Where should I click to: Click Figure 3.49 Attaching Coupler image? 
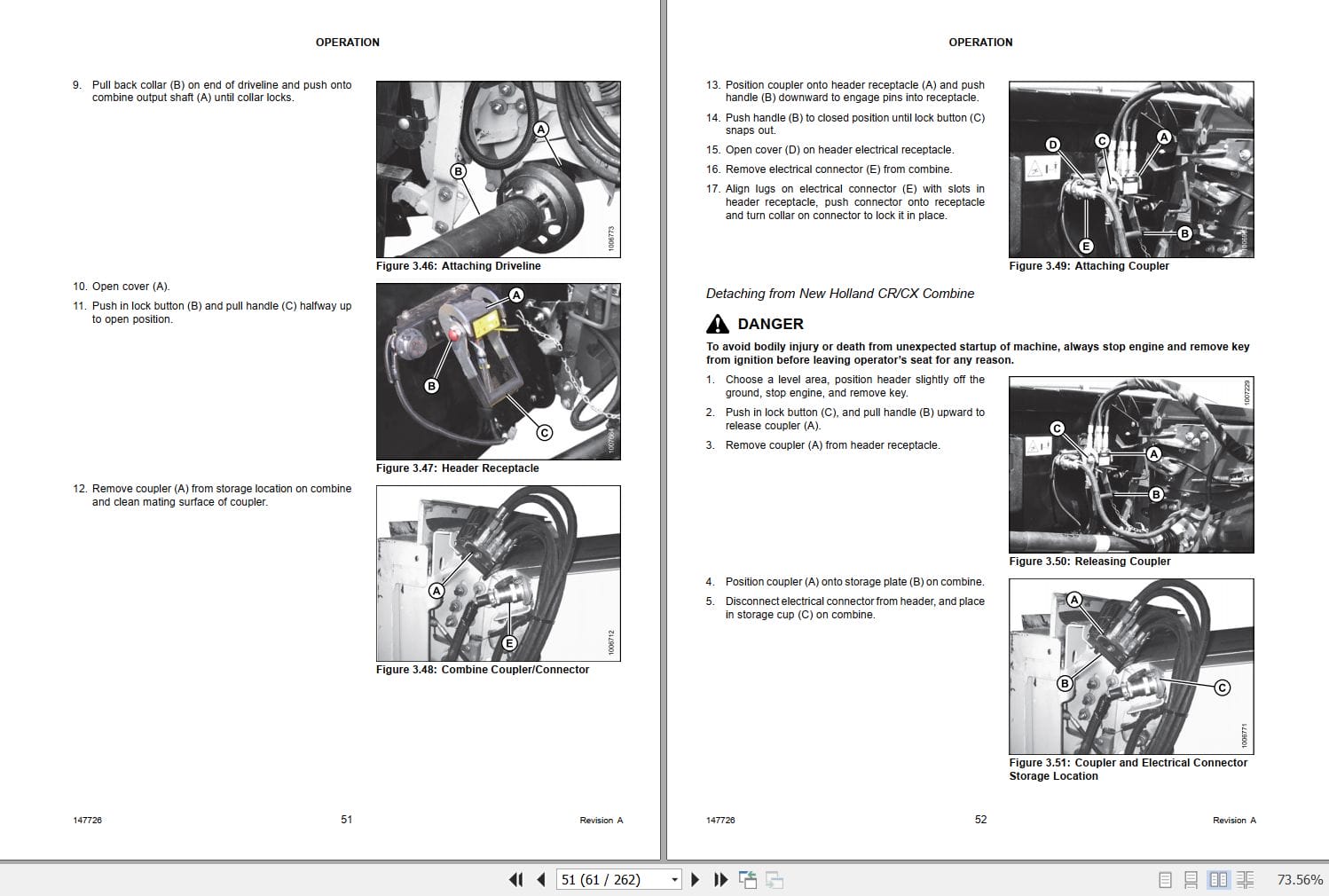point(1131,169)
